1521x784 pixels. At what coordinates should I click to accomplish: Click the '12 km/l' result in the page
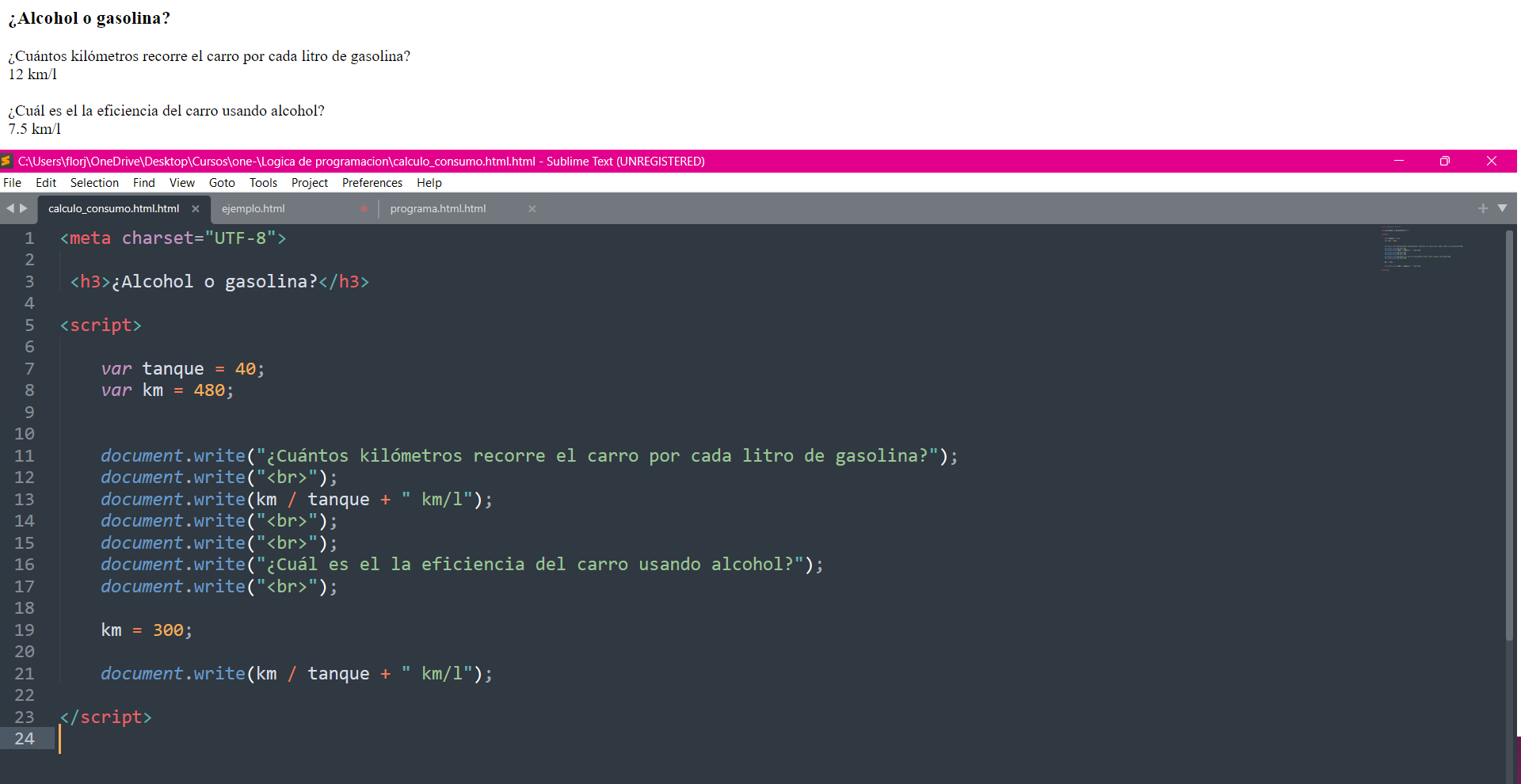coord(32,74)
